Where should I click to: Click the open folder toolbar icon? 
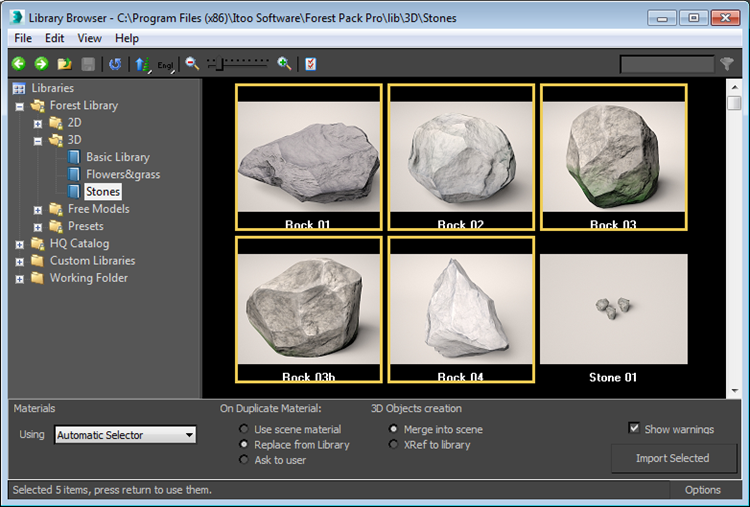[65, 64]
